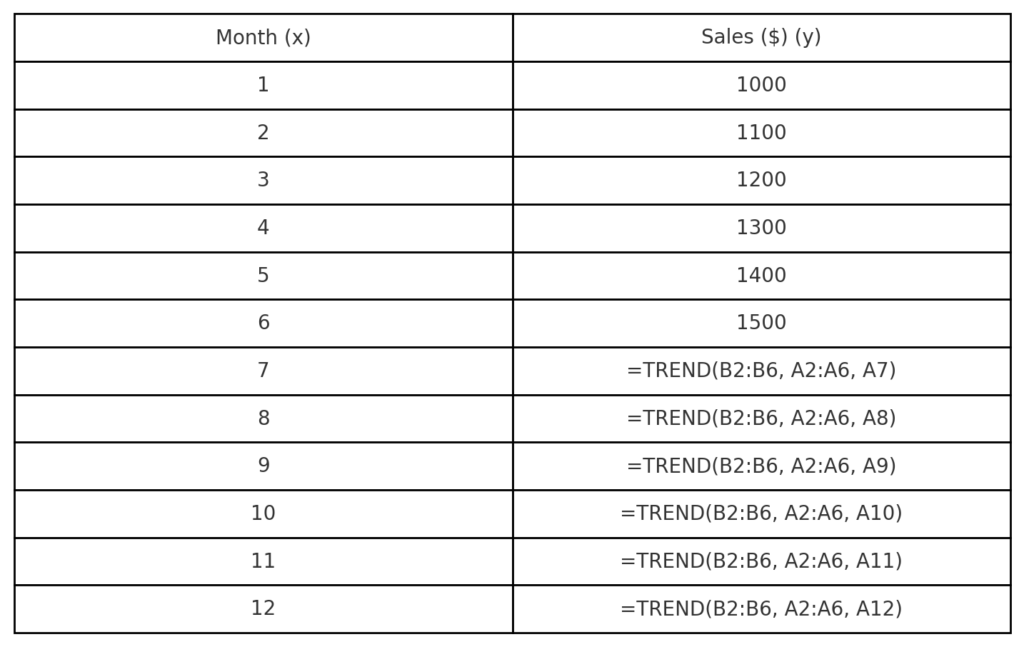The image size is (1024, 647).
Task: Select the TREND formula referencing A8
Action: click(761, 419)
